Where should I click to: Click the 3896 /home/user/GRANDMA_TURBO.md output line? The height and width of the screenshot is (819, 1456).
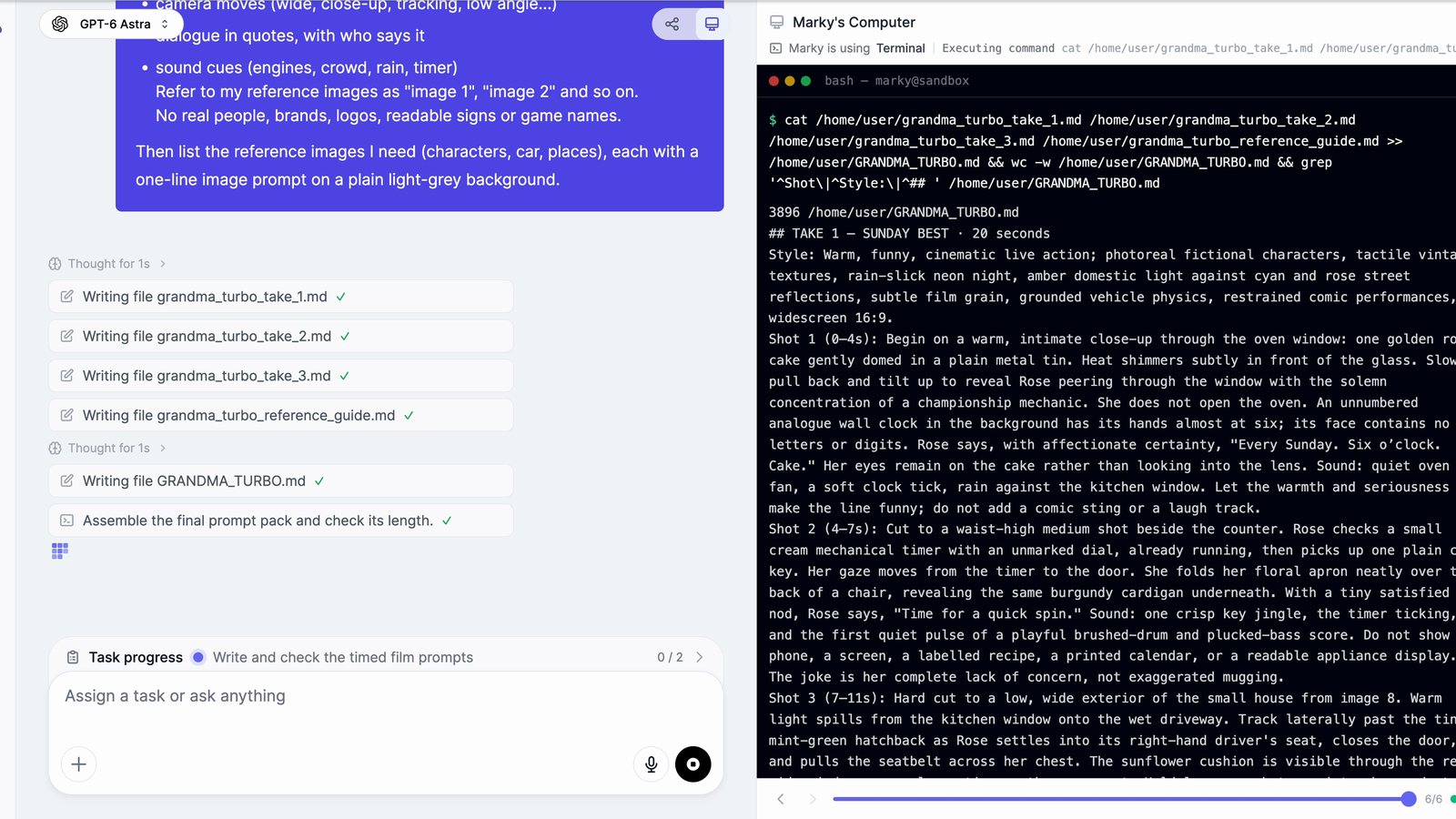894,212
